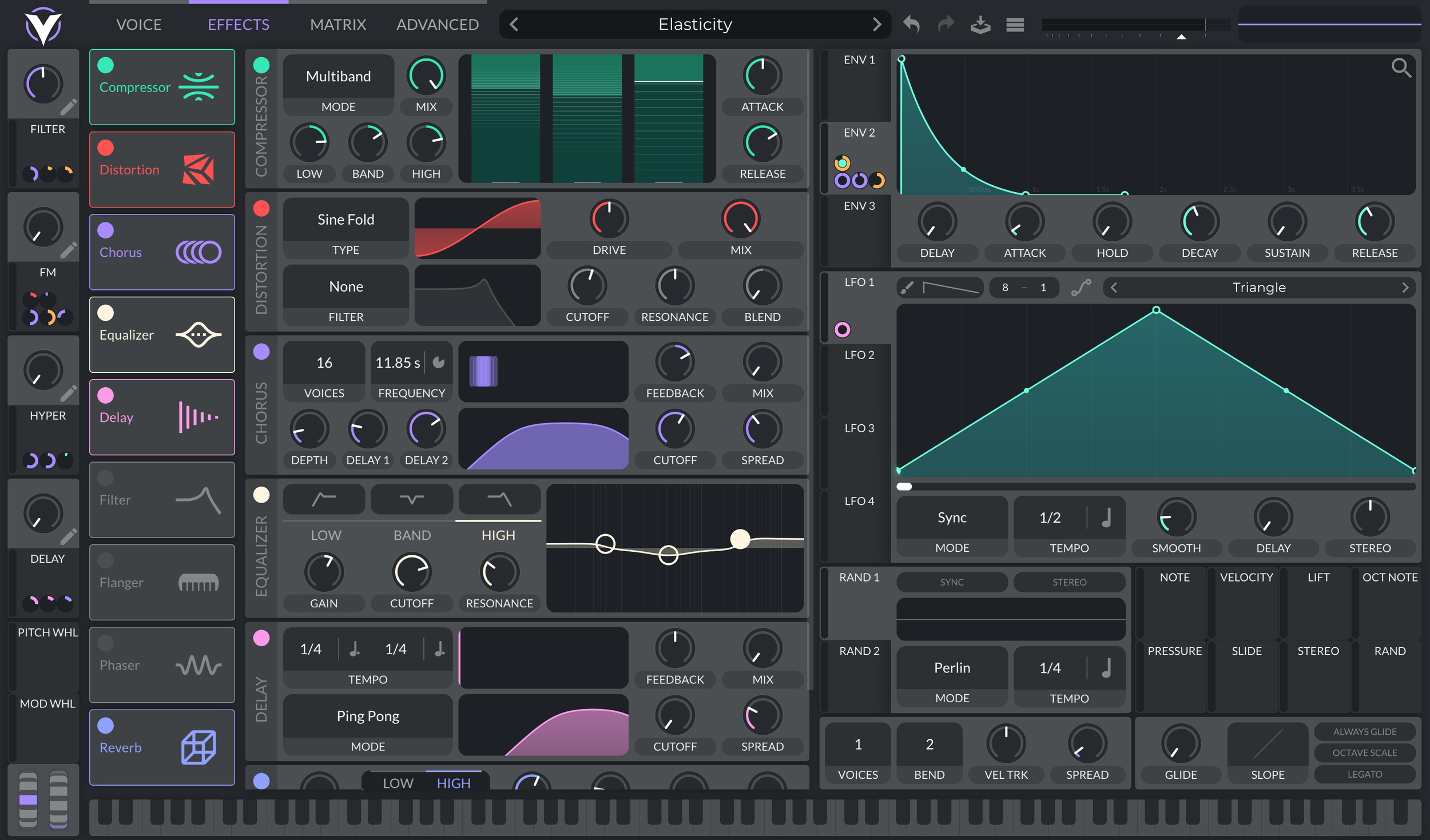Toggle the LEGATO button
1430x840 pixels.
point(1364,774)
